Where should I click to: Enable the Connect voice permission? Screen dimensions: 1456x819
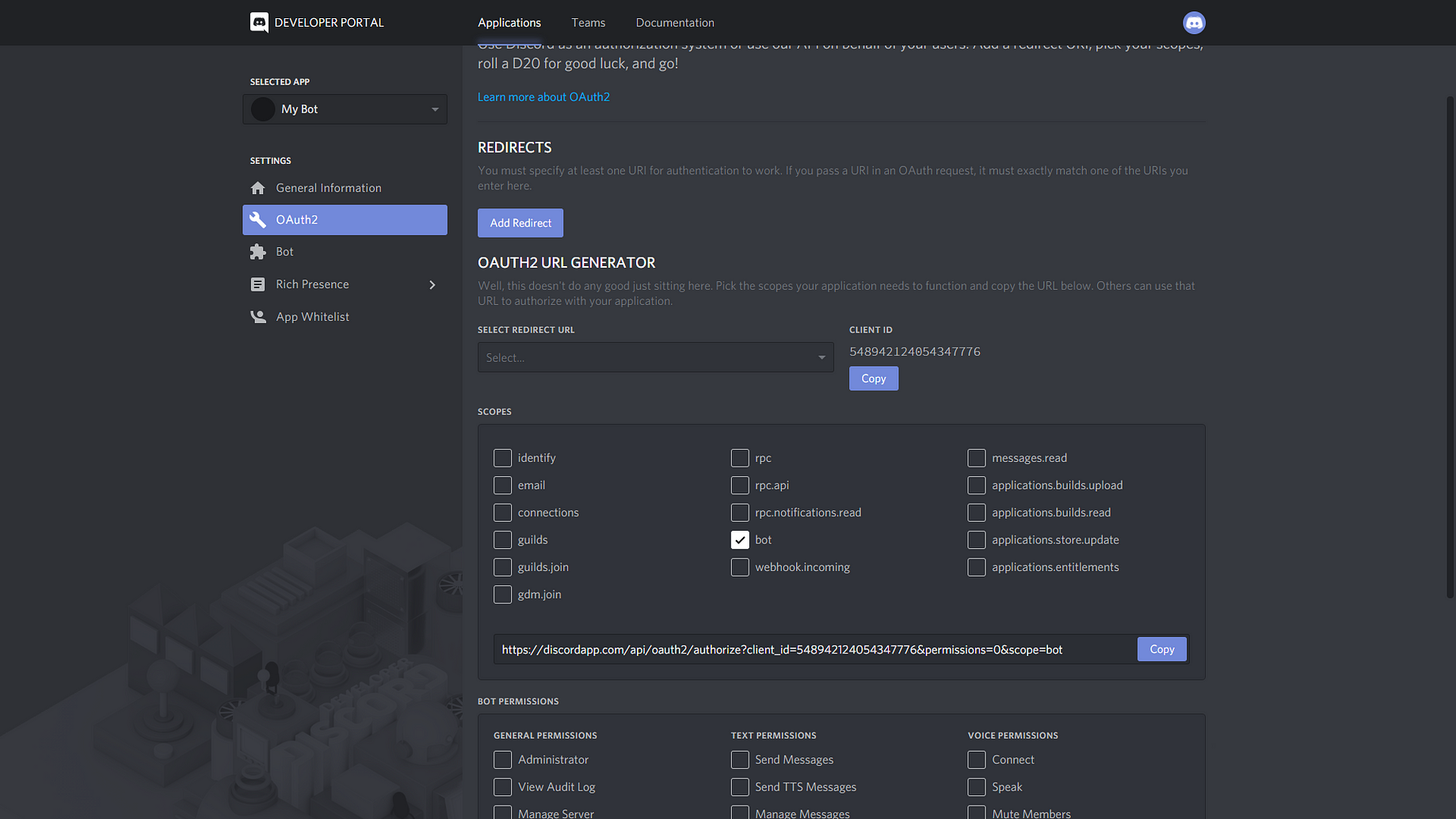977,760
